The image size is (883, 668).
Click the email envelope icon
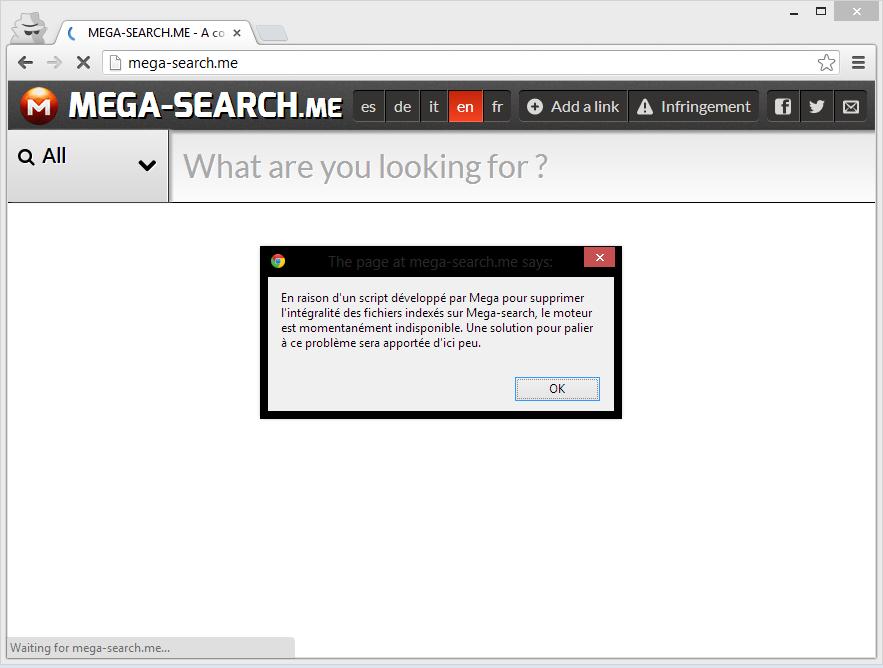coord(851,106)
